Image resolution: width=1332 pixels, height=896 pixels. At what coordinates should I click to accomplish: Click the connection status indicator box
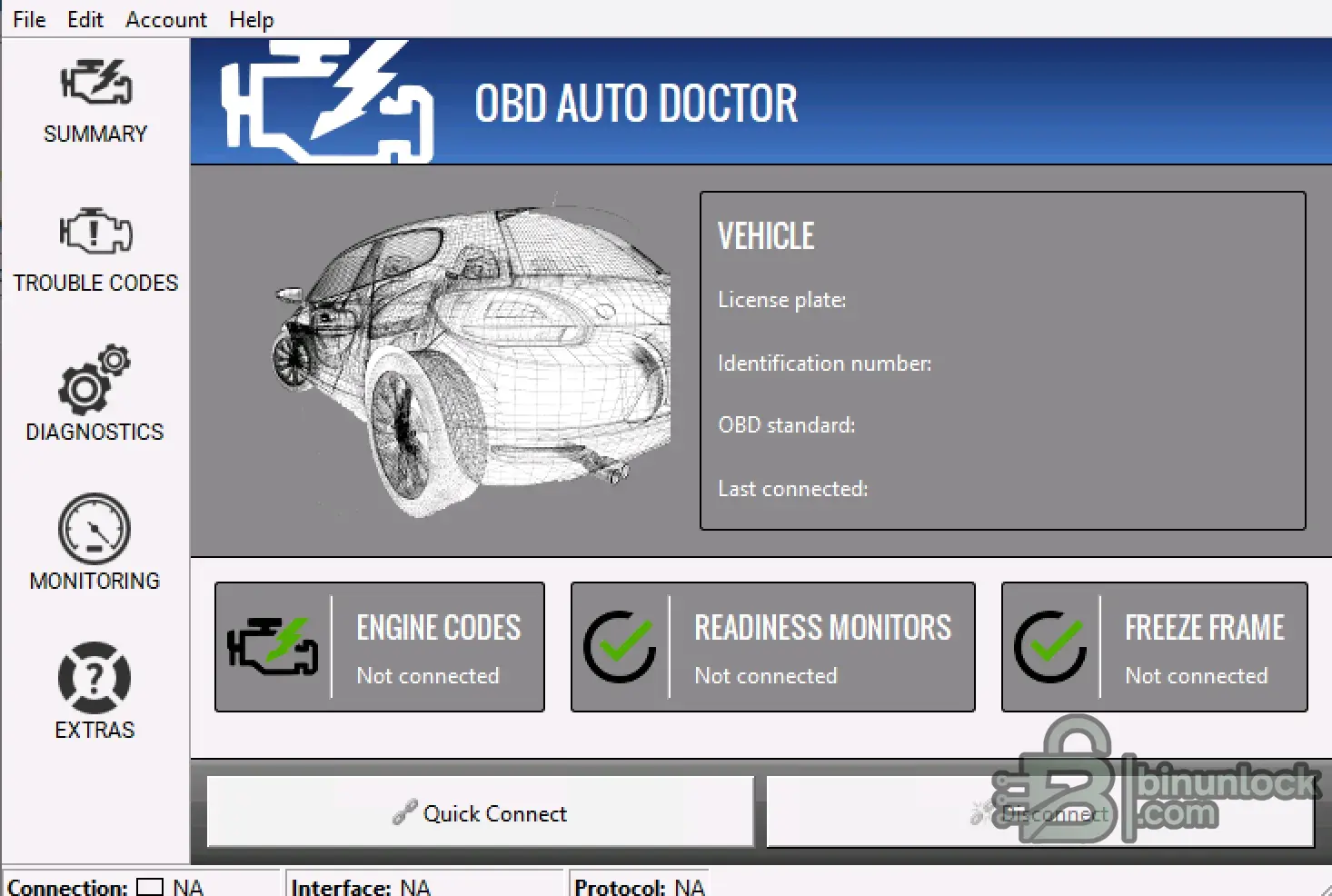[x=150, y=887]
